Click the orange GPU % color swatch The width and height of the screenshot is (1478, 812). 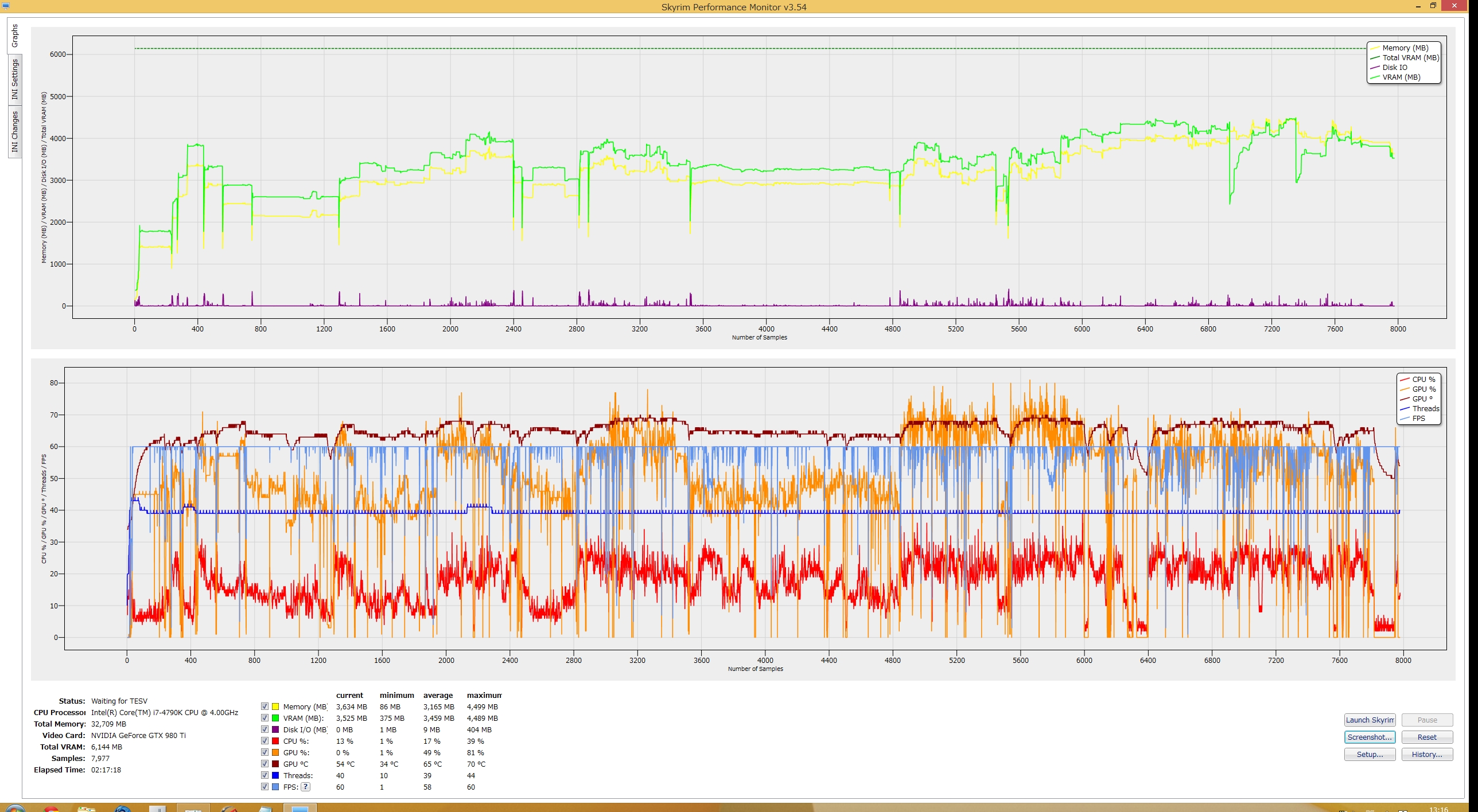(x=275, y=752)
